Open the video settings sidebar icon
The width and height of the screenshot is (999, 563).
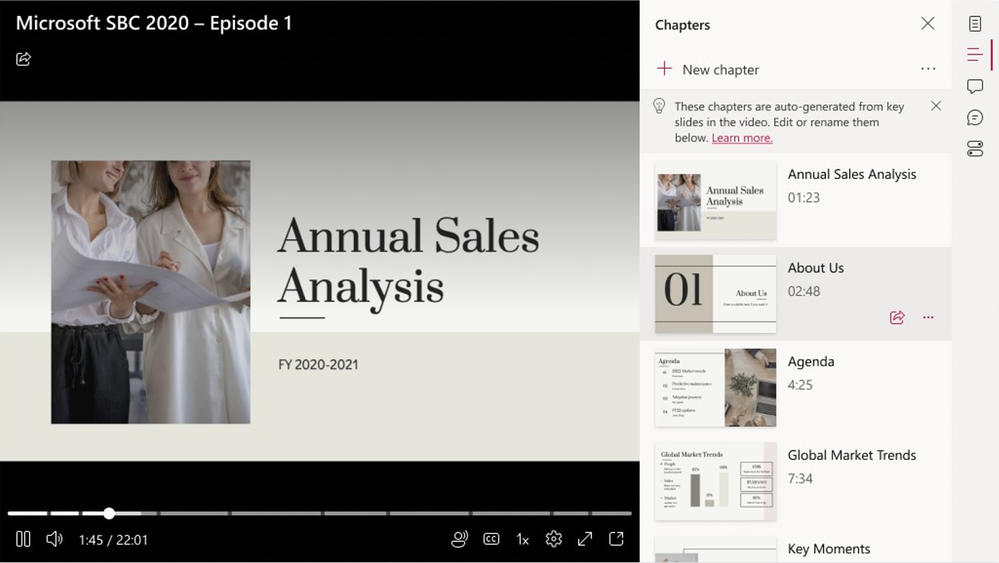click(975, 149)
